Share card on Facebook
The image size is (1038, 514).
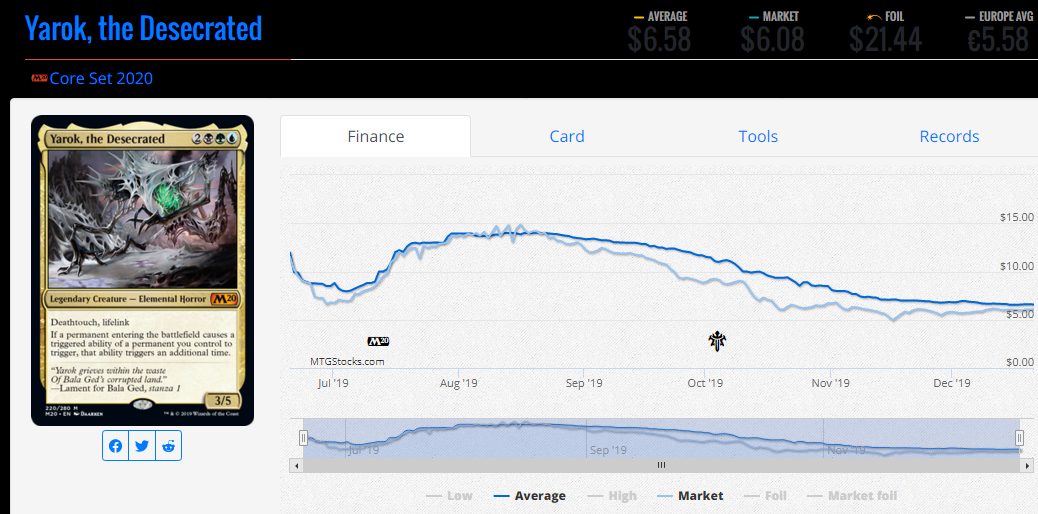click(x=116, y=446)
